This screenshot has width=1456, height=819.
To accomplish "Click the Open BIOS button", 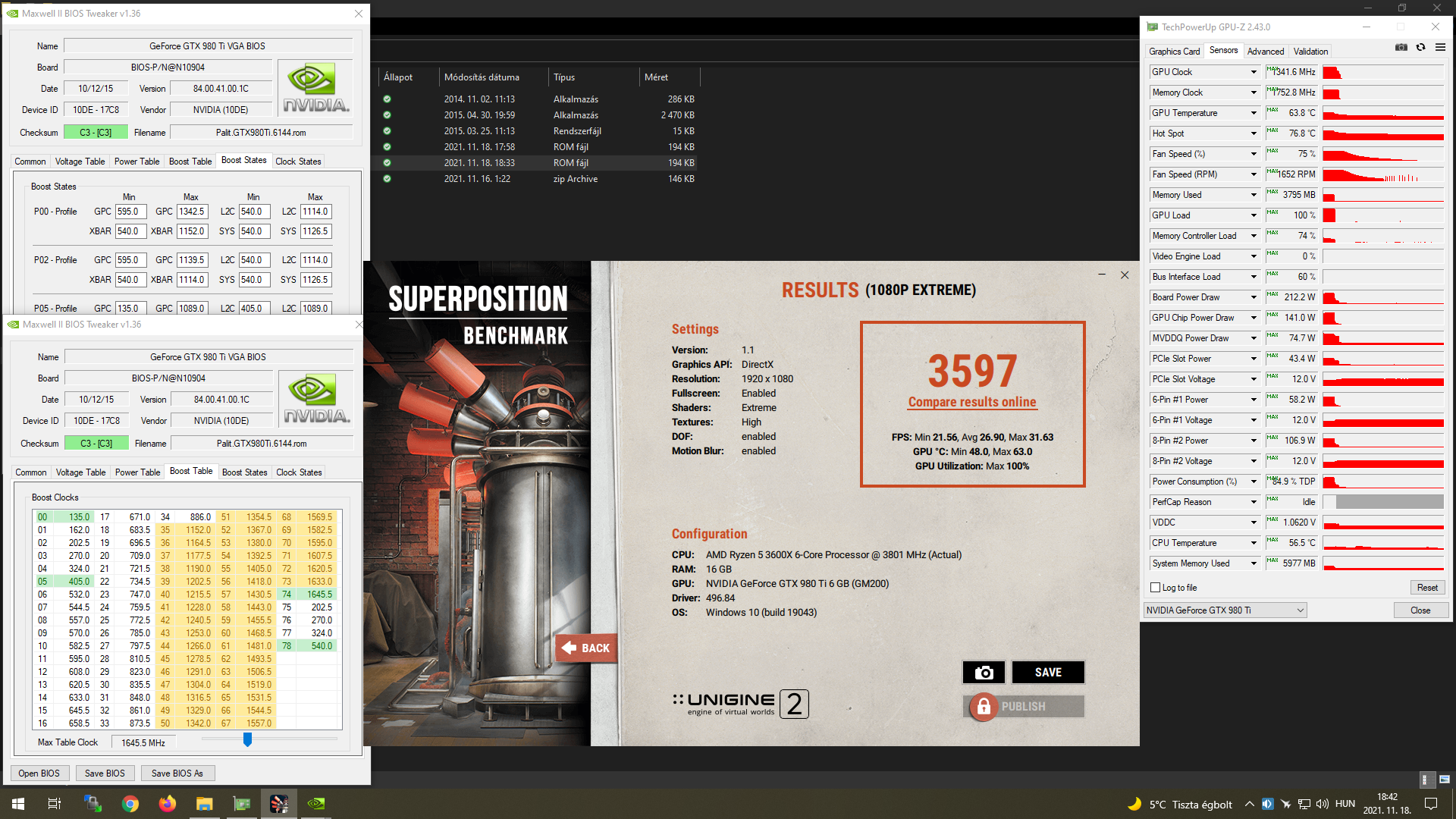I will click(39, 773).
